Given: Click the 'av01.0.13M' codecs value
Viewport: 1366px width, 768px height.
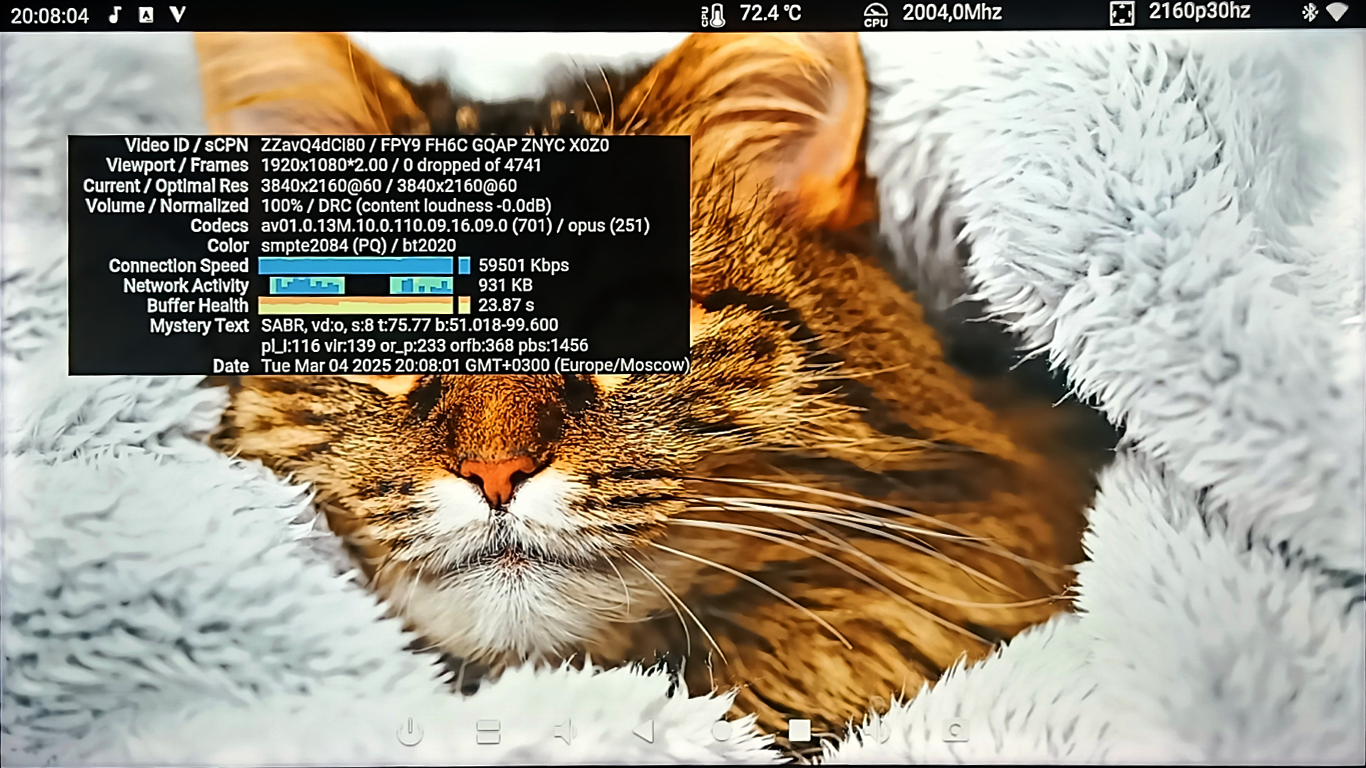Looking at the screenshot, I should point(456,225).
